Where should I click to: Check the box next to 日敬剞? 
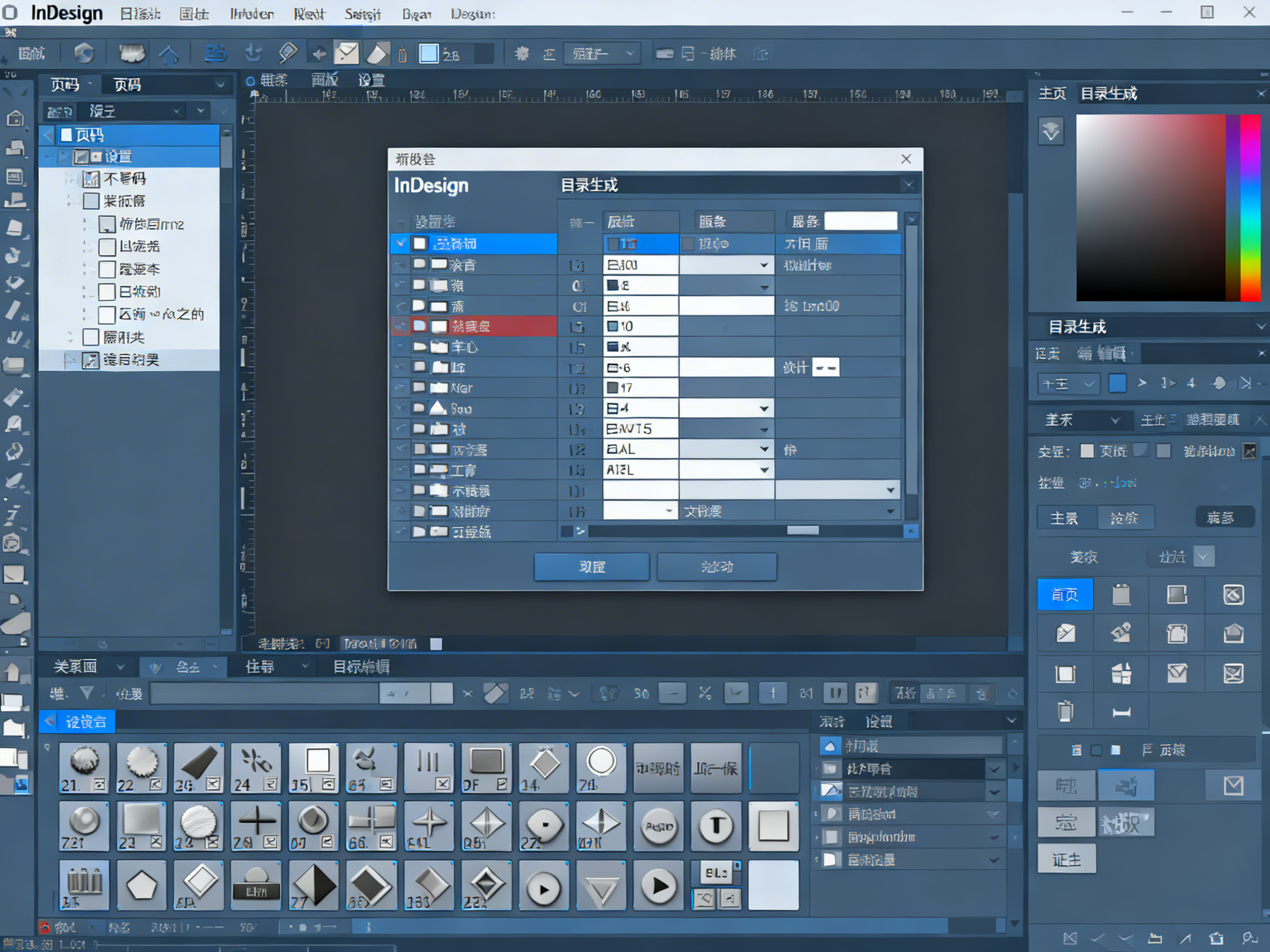(x=107, y=292)
